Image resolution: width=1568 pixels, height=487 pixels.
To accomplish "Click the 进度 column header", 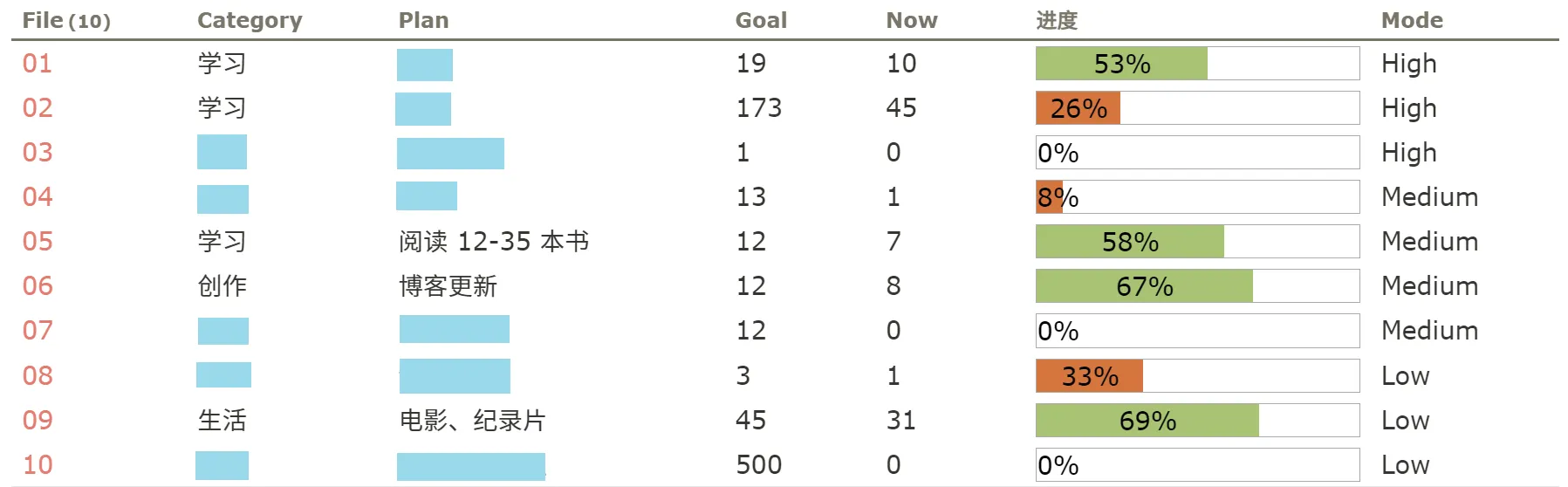I will 1057,20.
